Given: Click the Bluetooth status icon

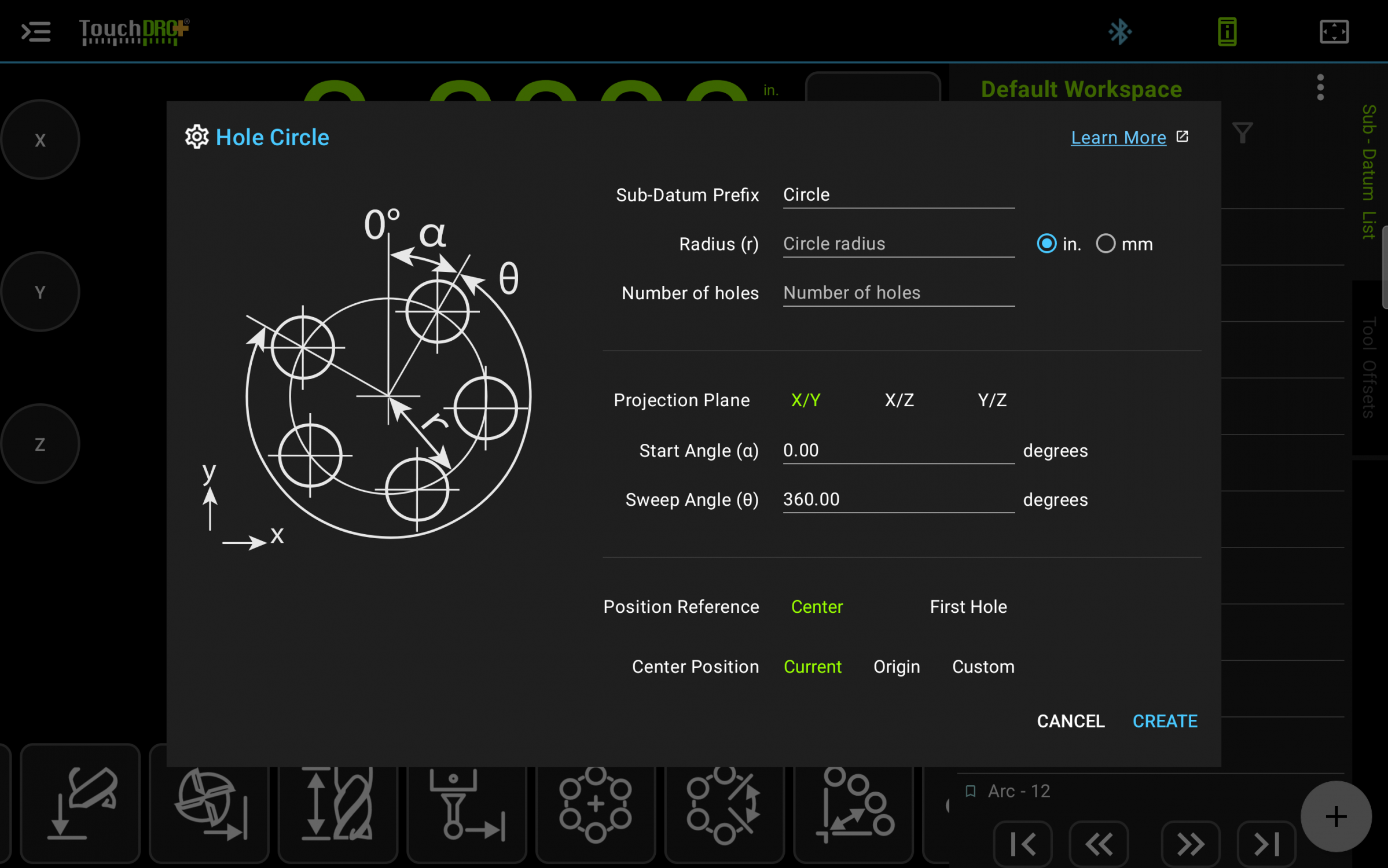Looking at the screenshot, I should coord(1119,30).
